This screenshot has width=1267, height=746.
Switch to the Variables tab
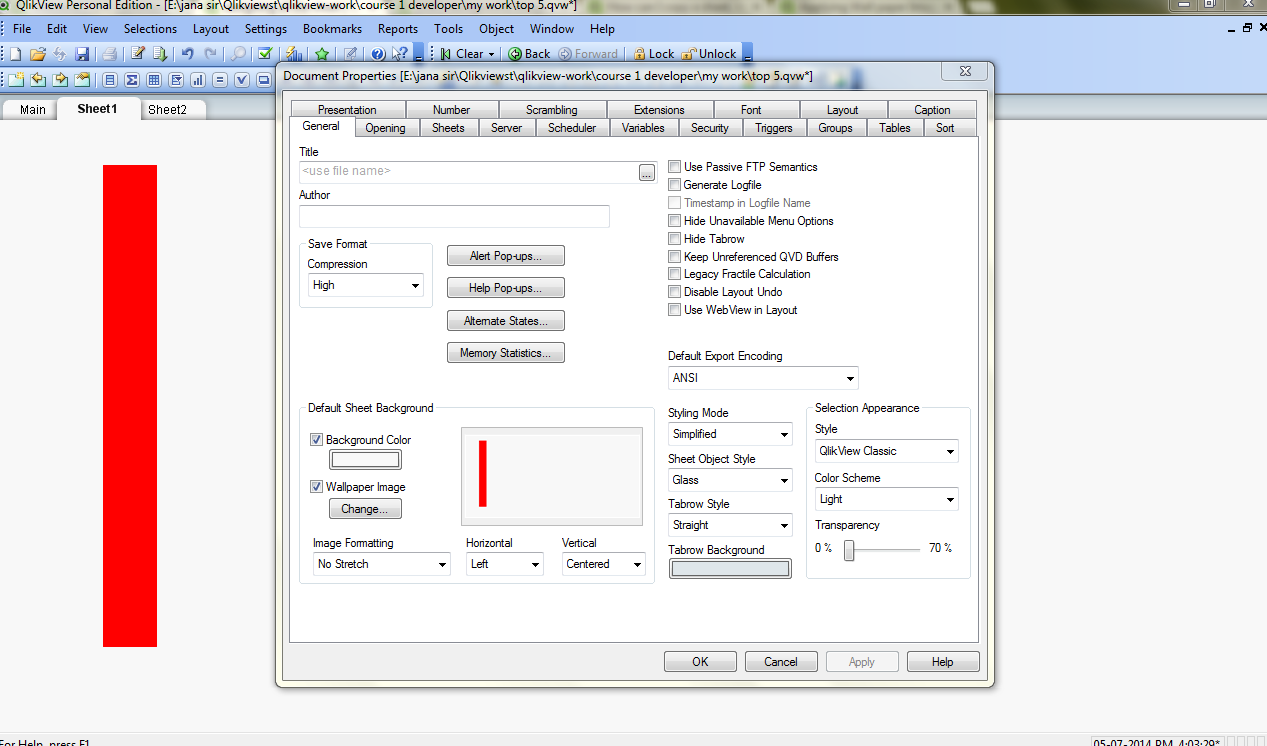pos(643,128)
